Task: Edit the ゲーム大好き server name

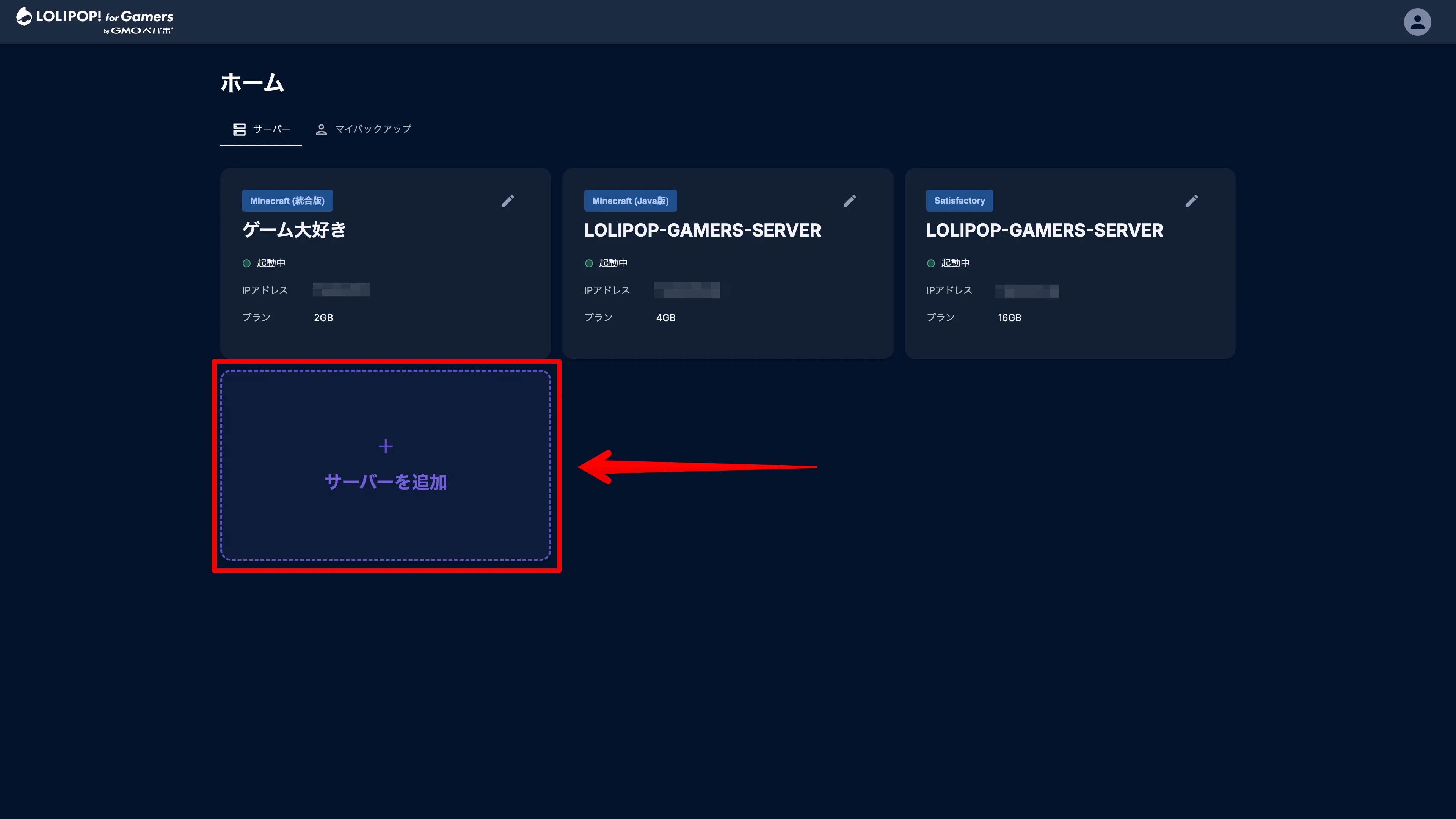Action: [x=507, y=201]
